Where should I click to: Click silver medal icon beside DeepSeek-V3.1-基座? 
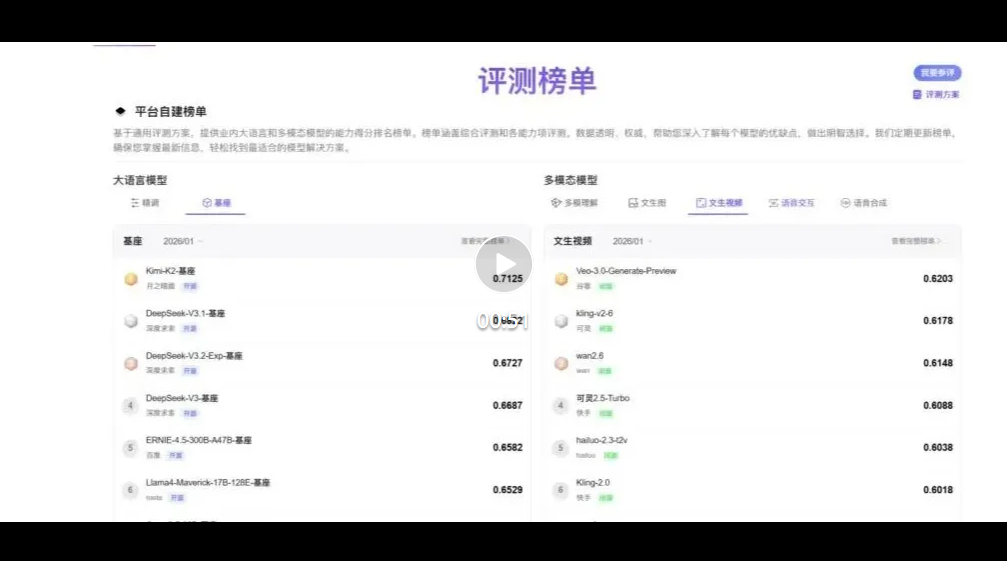click(x=131, y=321)
